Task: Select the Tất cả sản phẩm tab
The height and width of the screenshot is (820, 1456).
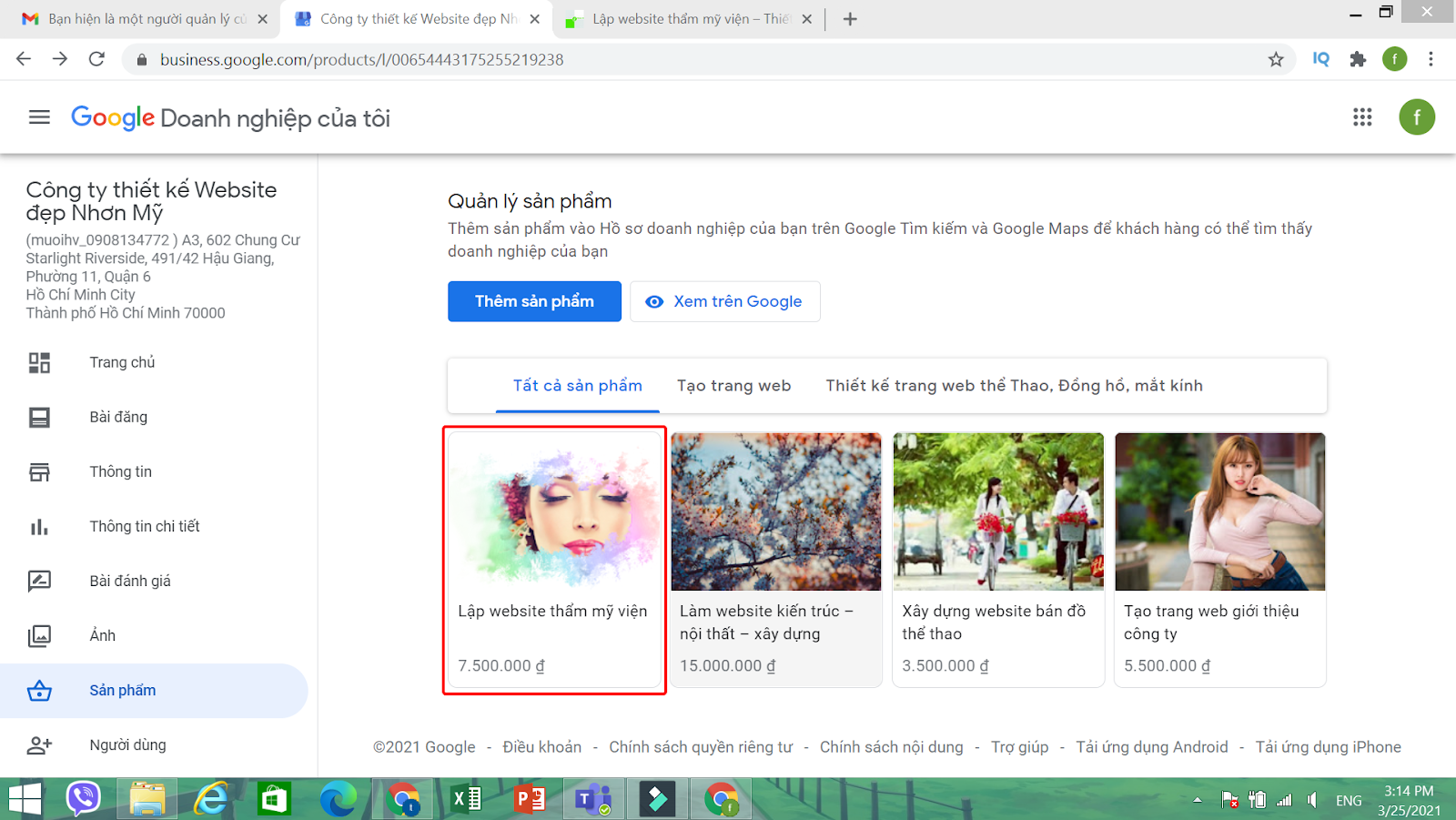Action: (578, 385)
